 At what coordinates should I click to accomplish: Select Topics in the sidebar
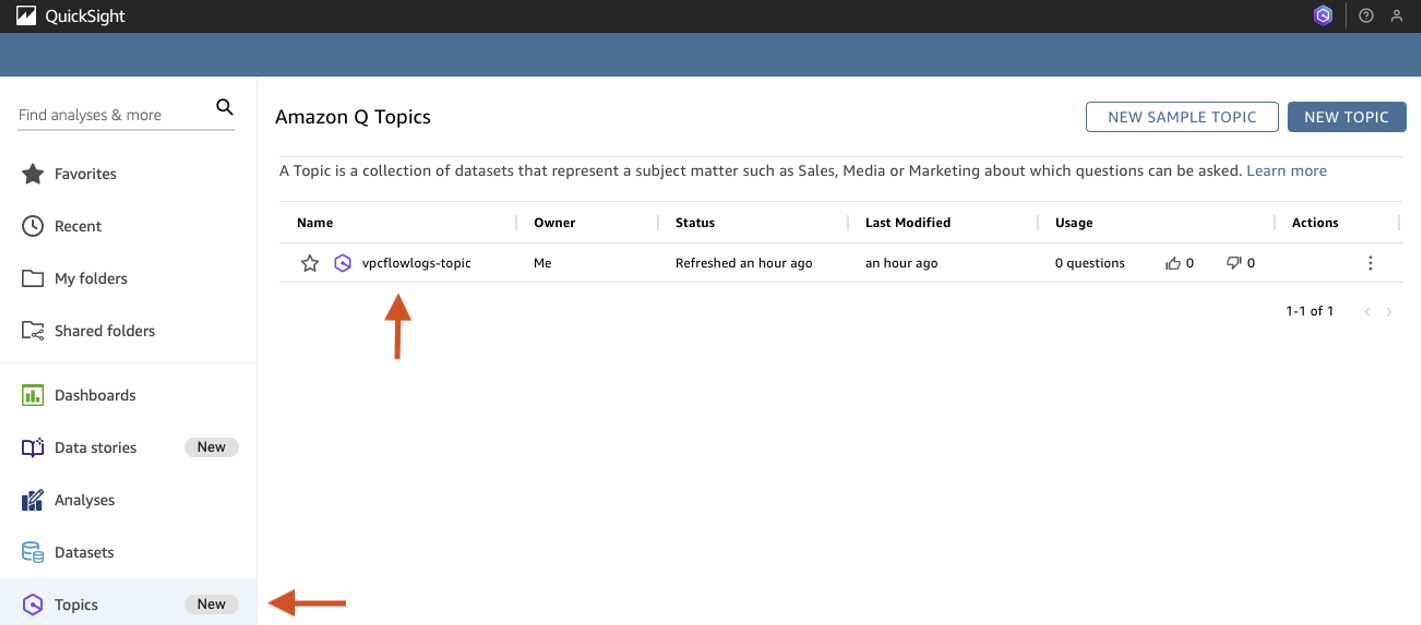[x=128, y=603]
